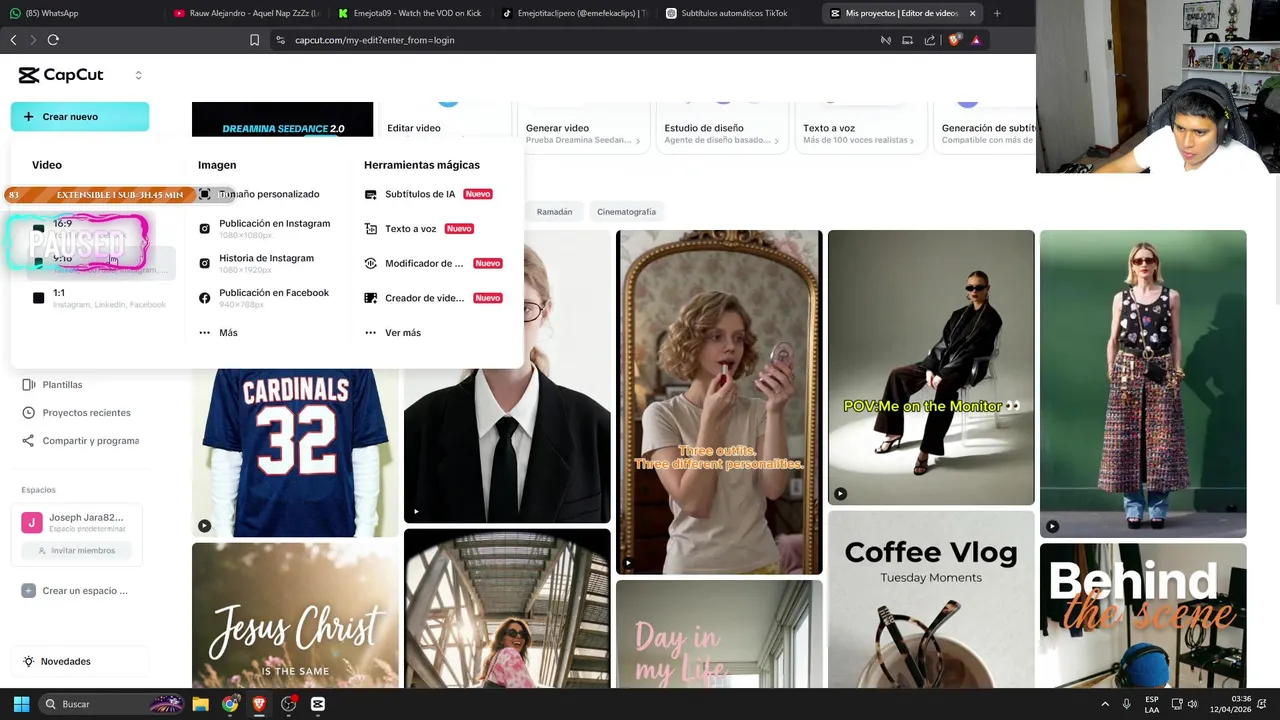Open CapCut app from the taskbar
The width and height of the screenshot is (1280, 720).
(318, 704)
